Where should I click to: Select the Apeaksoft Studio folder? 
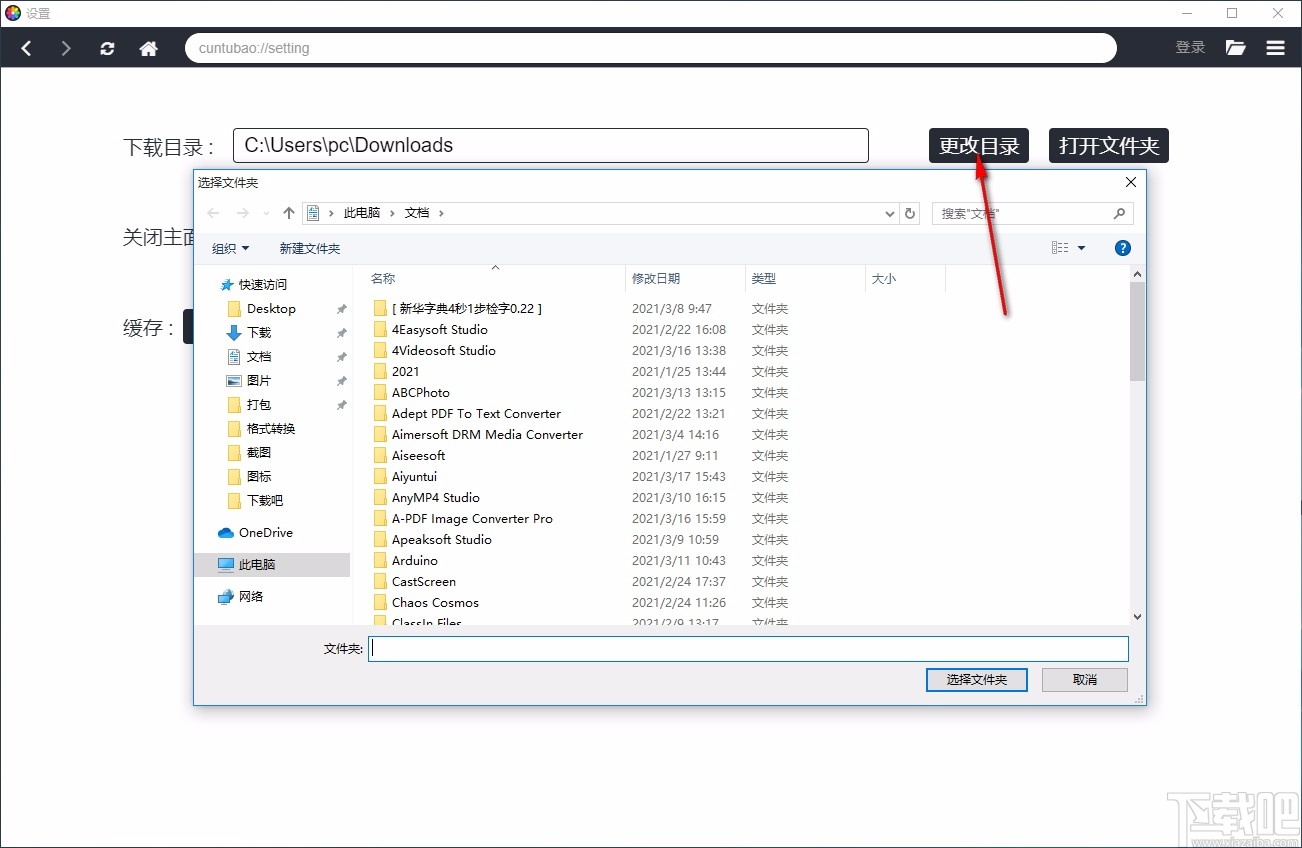(442, 540)
